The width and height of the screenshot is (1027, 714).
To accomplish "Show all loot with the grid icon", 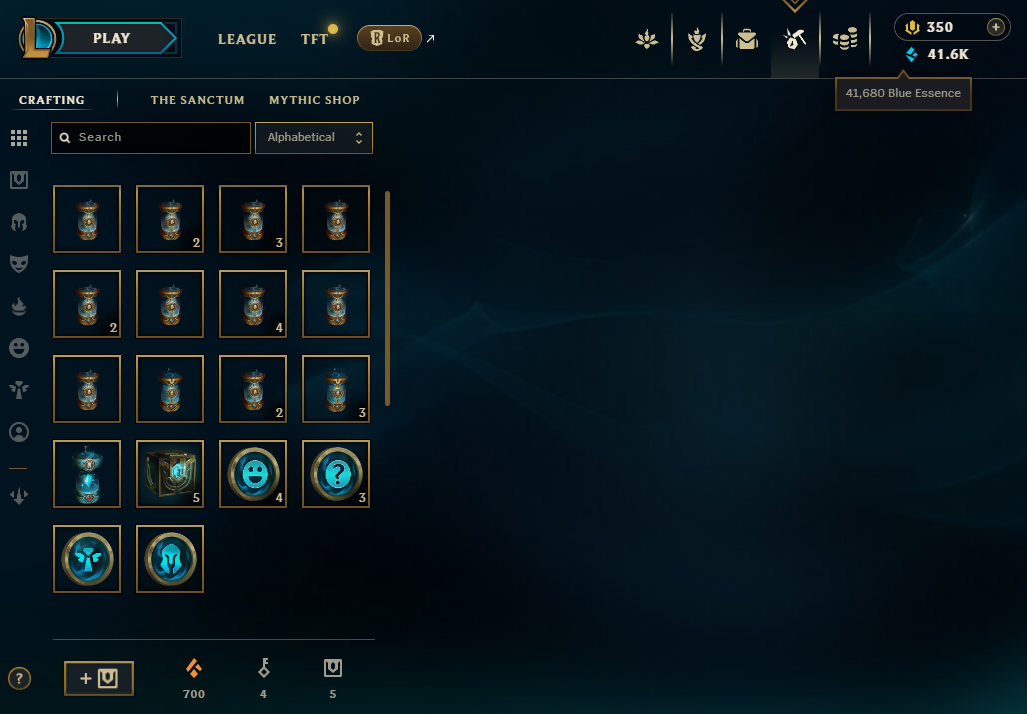I will [19, 138].
